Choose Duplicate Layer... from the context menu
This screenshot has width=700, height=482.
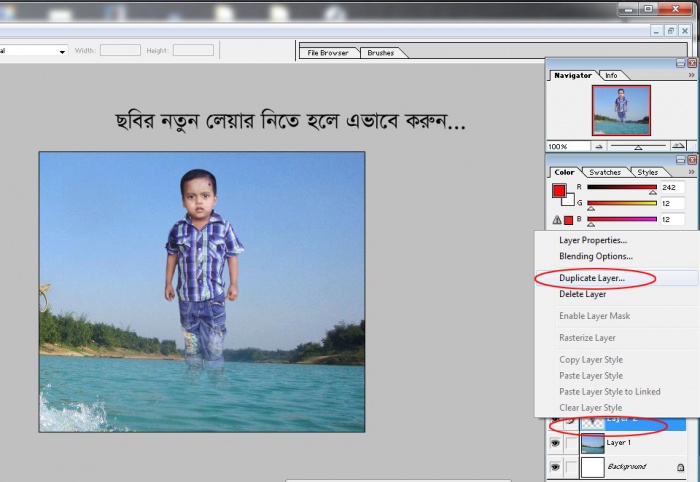[592, 278]
